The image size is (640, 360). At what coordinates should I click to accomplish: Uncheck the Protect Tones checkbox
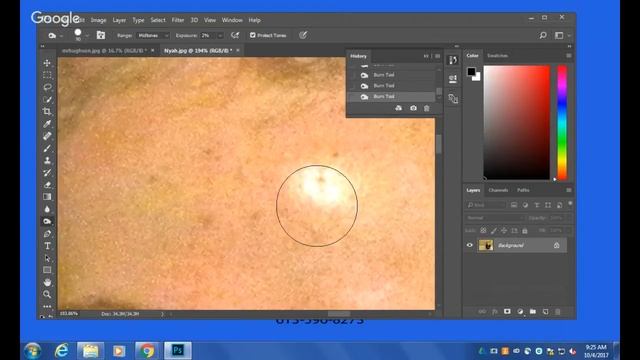coord(253,36)
